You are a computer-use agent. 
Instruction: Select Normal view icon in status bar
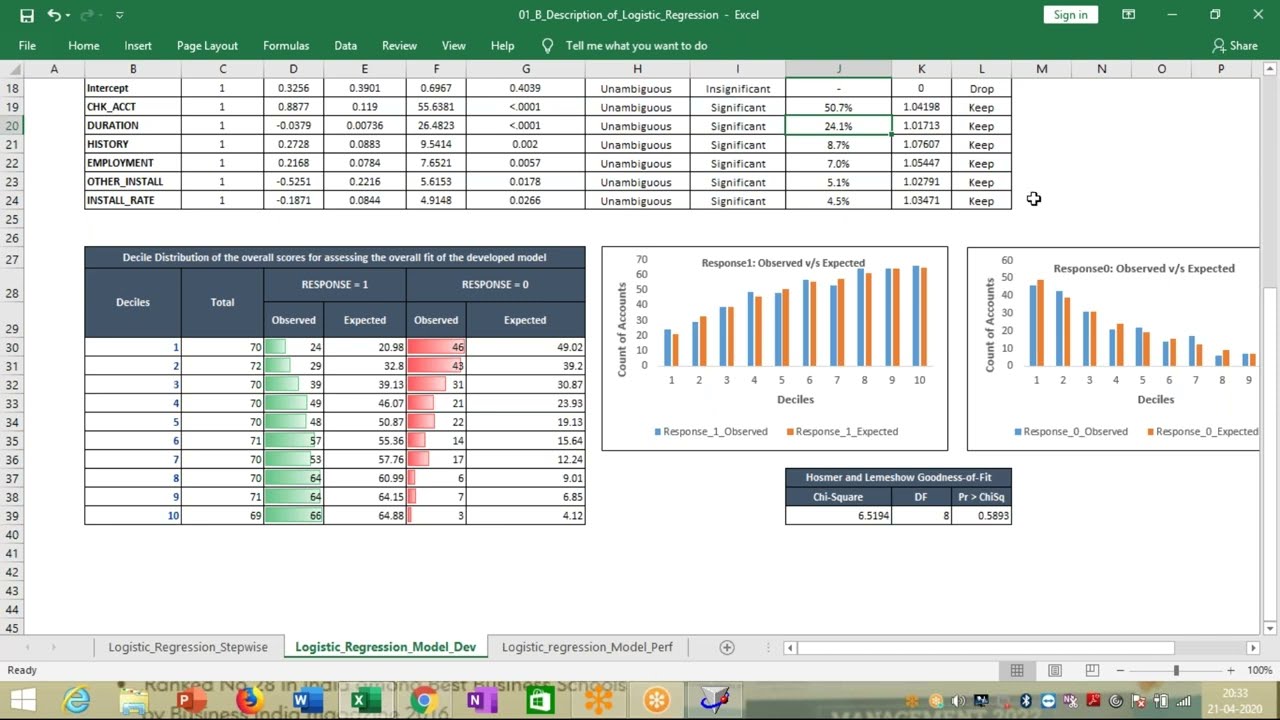[1017, 670]
